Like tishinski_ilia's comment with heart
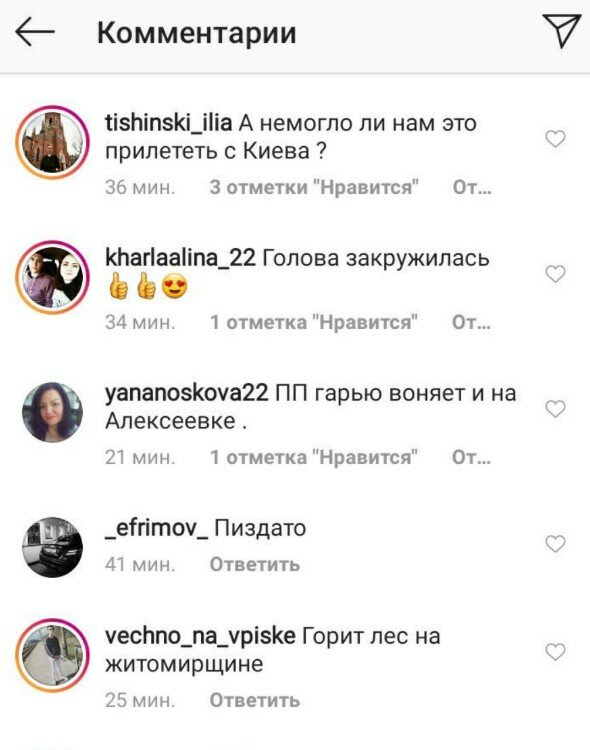The image size is (590, 750). click(555, 139)
